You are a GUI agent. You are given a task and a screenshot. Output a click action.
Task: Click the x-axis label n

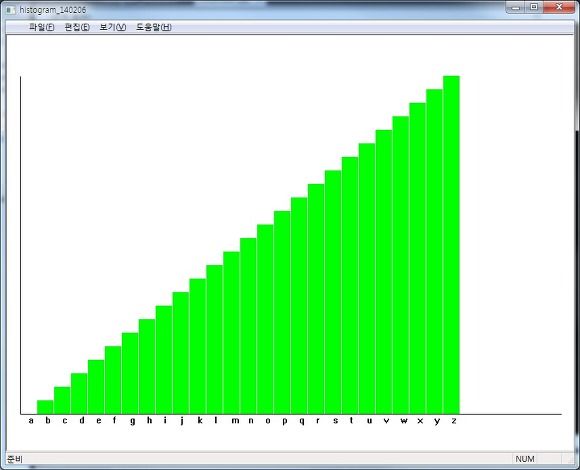pos(251,420)
